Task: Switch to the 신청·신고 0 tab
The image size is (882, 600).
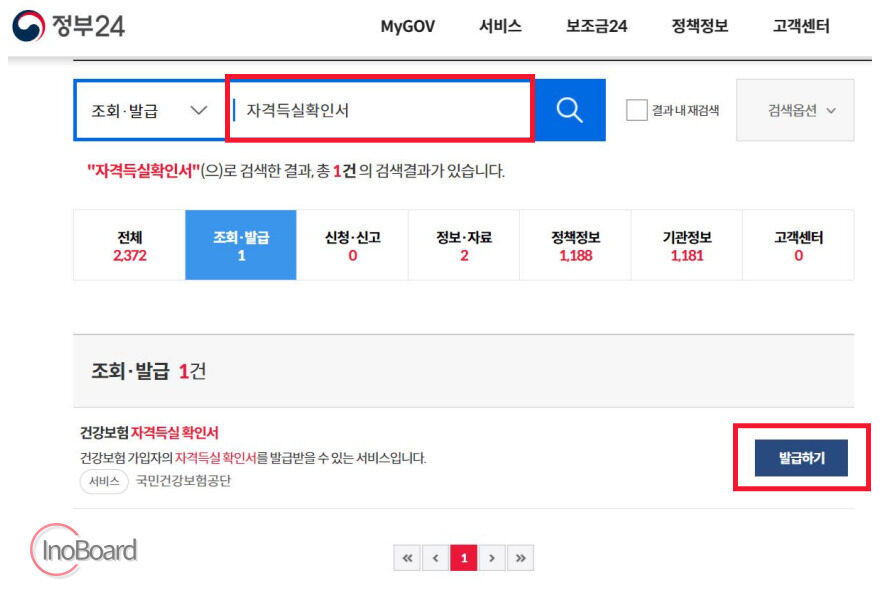Action: pos(352,245)
